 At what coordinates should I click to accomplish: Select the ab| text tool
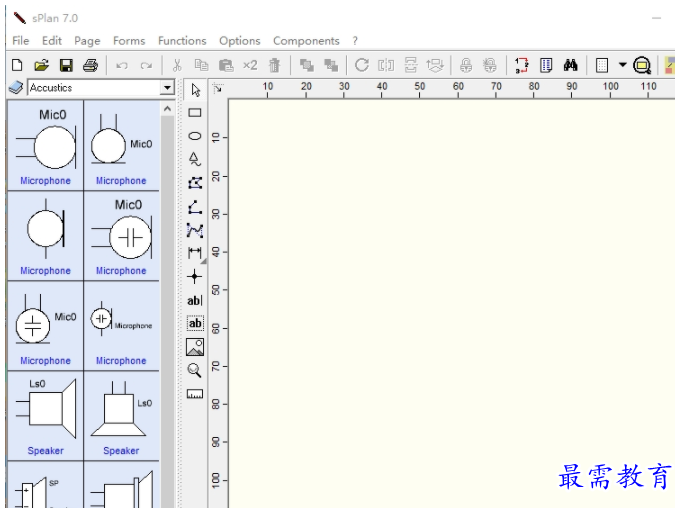(x=195, y=301)
